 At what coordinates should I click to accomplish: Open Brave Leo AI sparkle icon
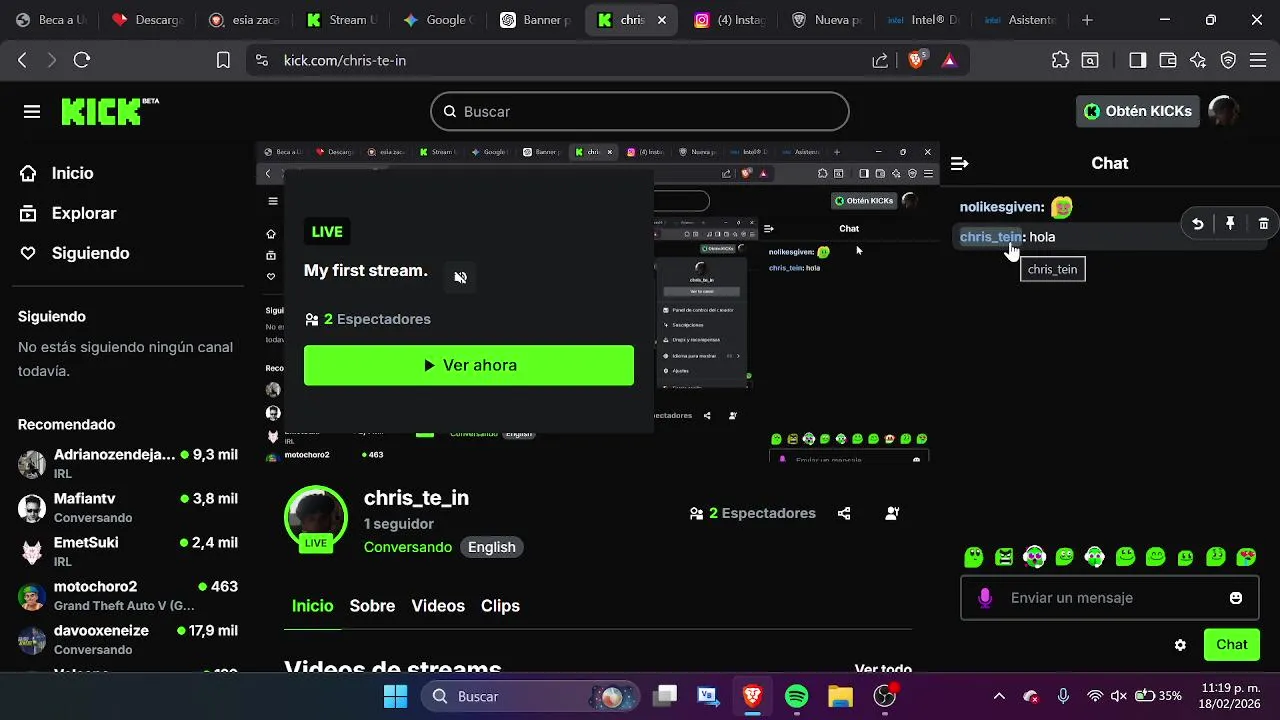[1198, 60]
